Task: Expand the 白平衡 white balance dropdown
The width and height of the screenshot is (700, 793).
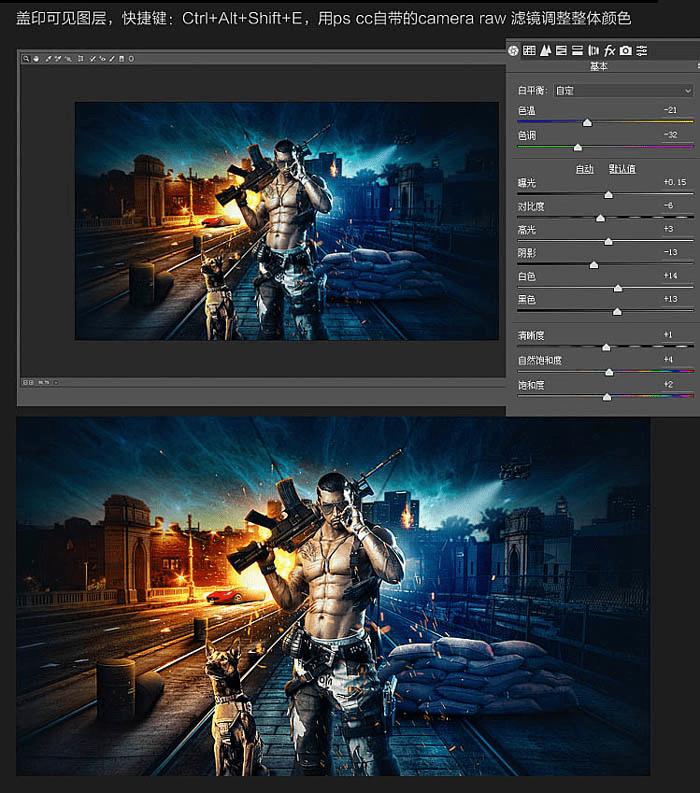Action: pyautogui.click(x=623, y=91)
